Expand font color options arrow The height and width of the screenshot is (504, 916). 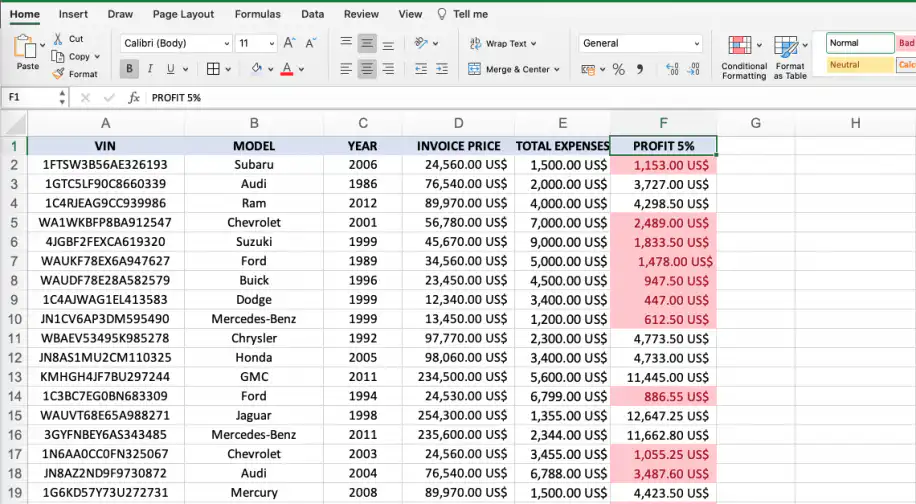point(301,69)
